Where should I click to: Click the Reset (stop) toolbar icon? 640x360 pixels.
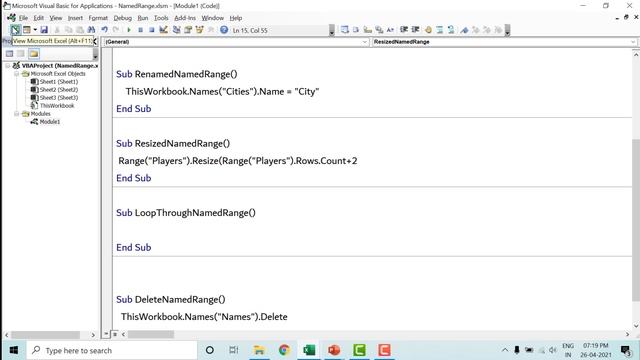[151, 30]
